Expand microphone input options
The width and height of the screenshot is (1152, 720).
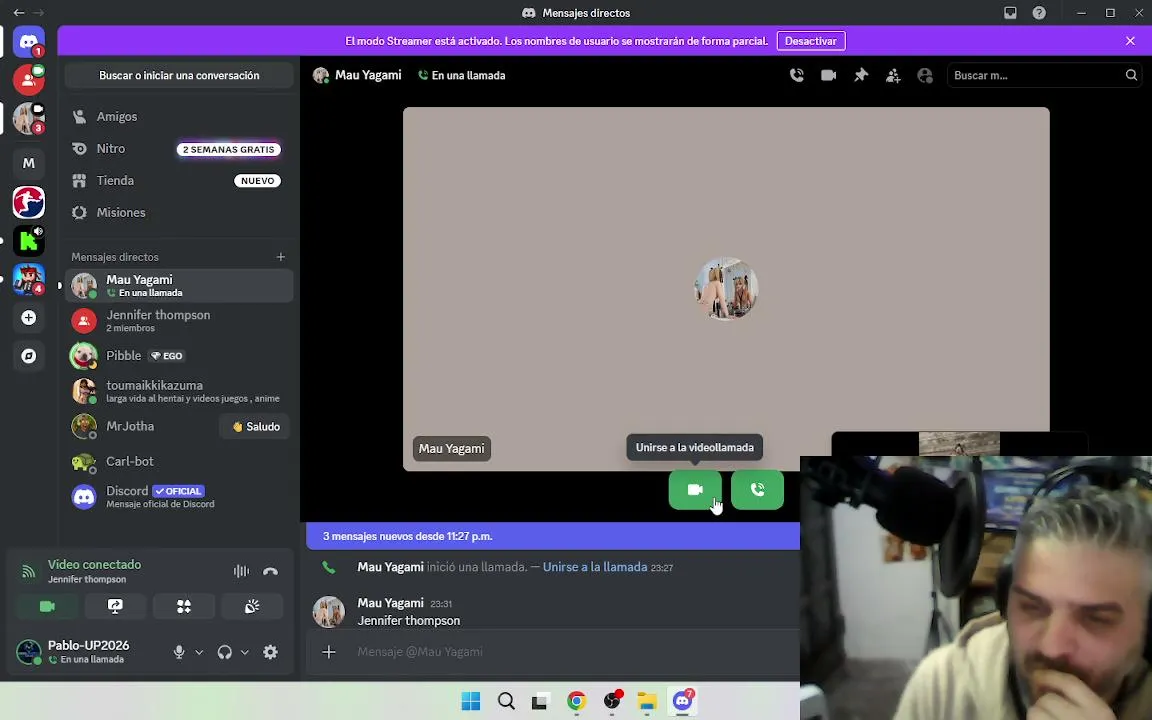point(199,652)
